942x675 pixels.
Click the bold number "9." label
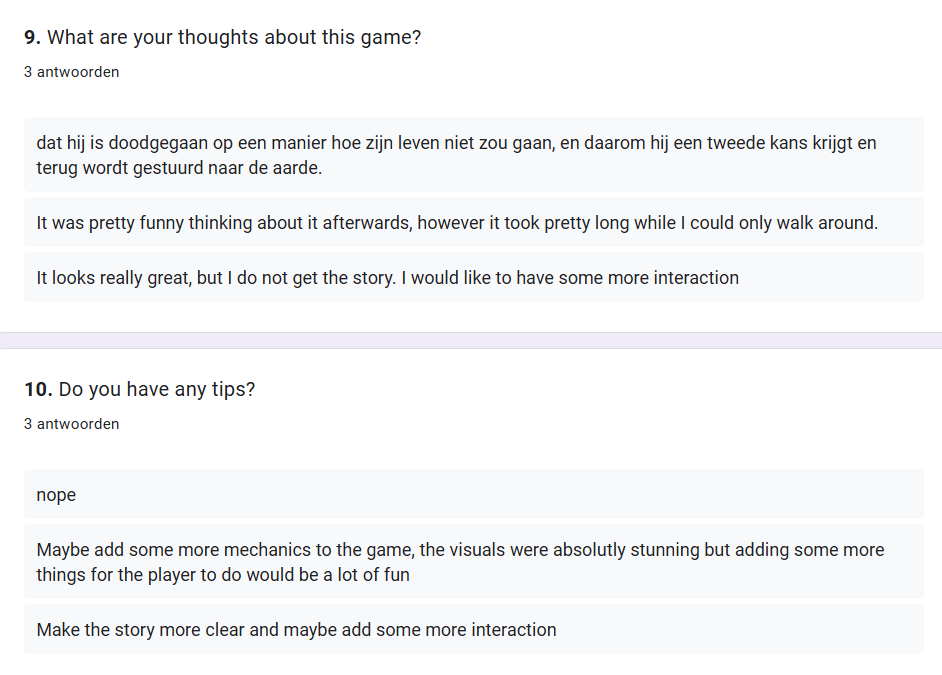coord(32,38)
